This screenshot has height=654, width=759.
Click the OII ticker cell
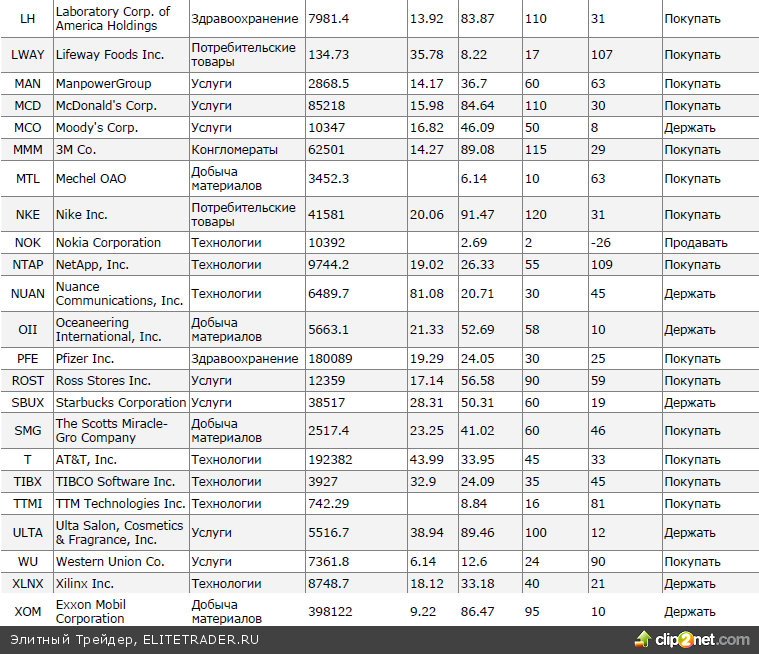click(27, 330)
